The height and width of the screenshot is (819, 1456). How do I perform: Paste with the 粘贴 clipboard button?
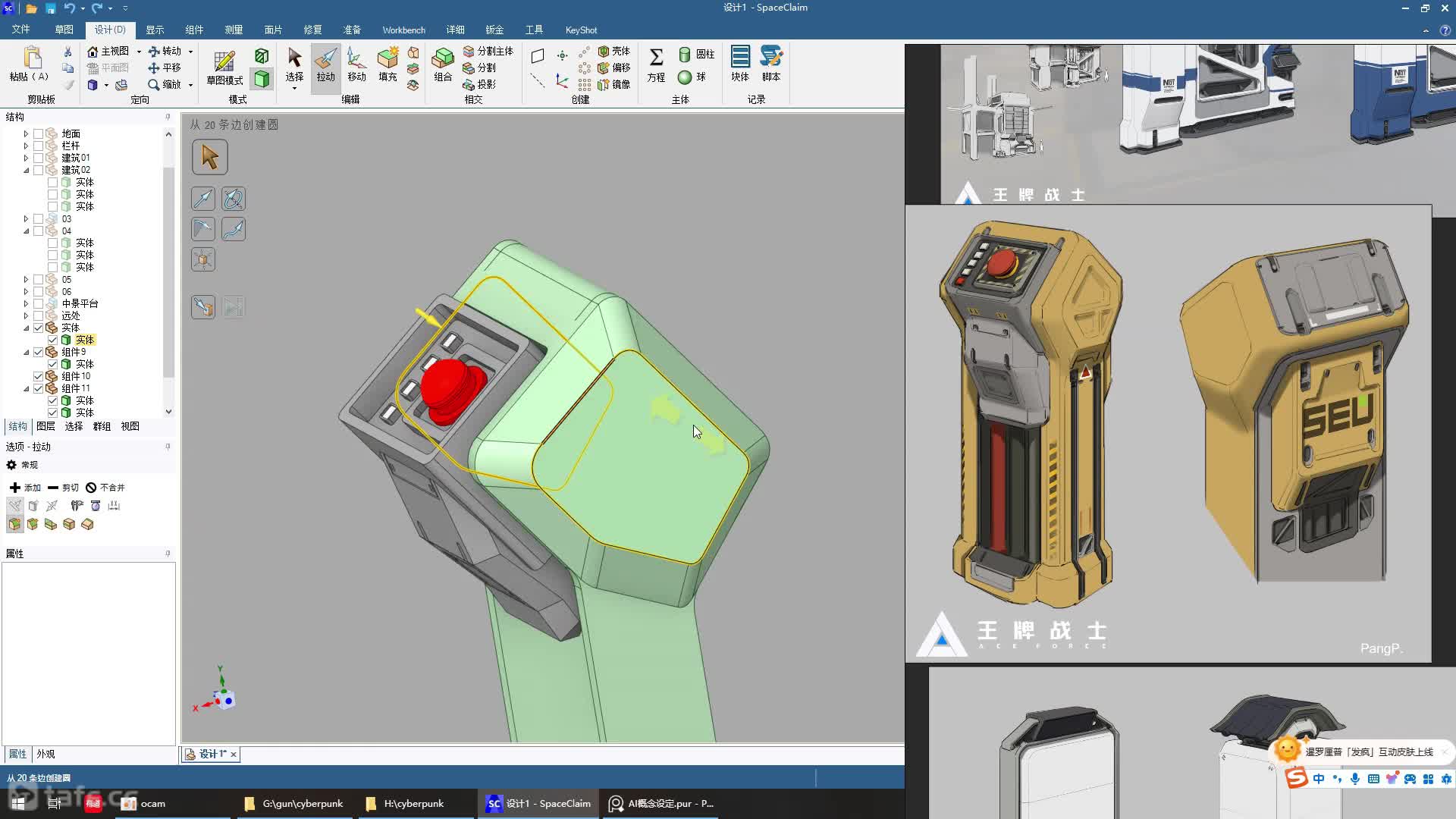(x=30, y=64)
